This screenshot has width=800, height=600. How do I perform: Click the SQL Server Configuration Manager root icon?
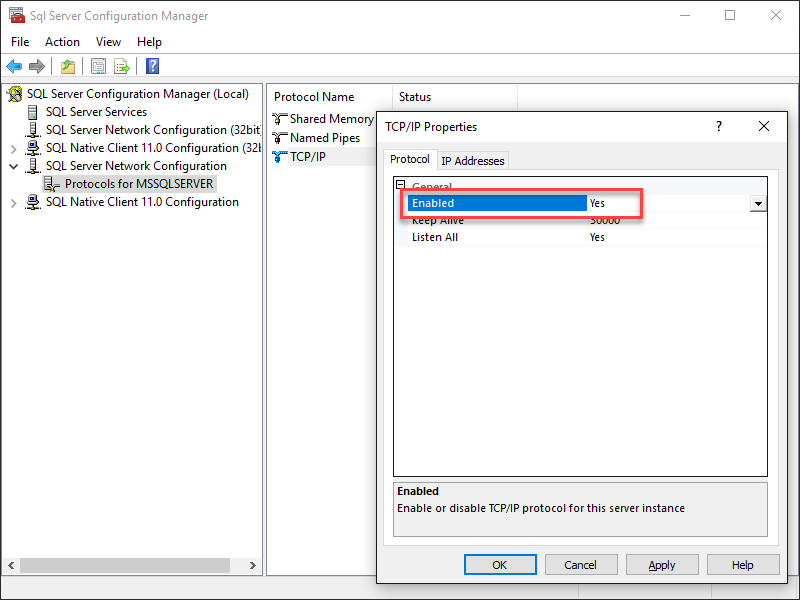[15, 94]
